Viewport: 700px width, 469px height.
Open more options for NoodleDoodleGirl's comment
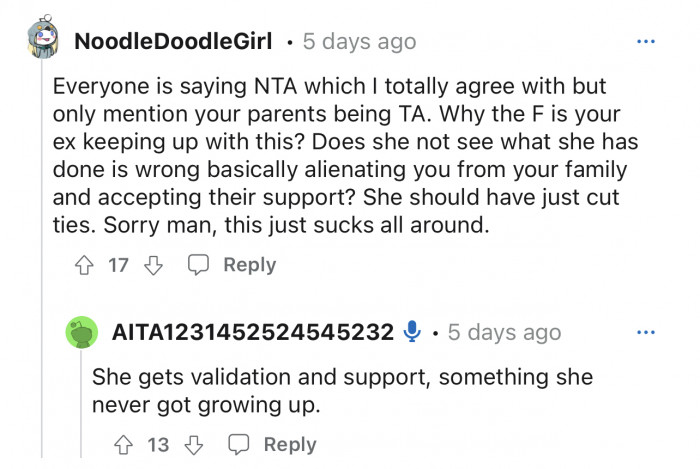pos(646,42)
